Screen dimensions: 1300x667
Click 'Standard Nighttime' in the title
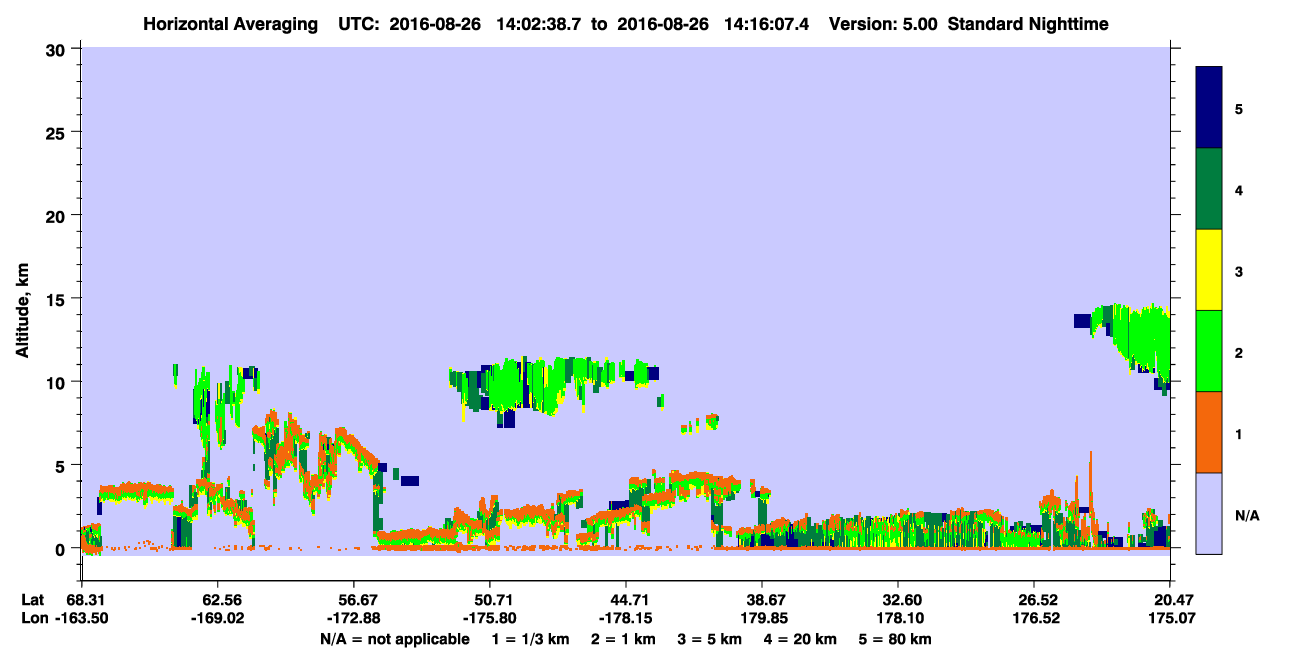pyautogui.click(x=1027, y=24)
